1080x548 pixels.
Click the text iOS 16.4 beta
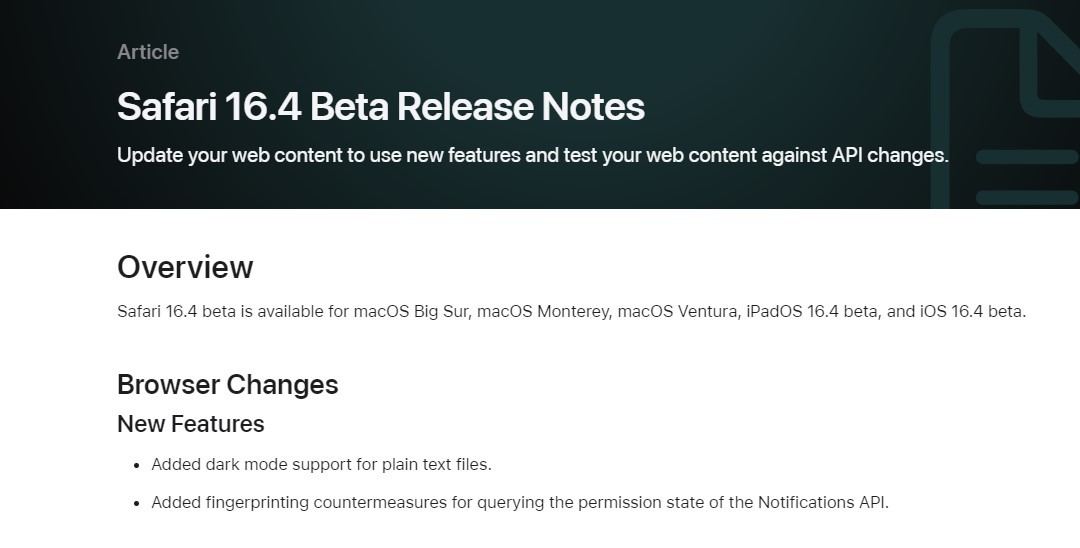(x=972, y=311)
